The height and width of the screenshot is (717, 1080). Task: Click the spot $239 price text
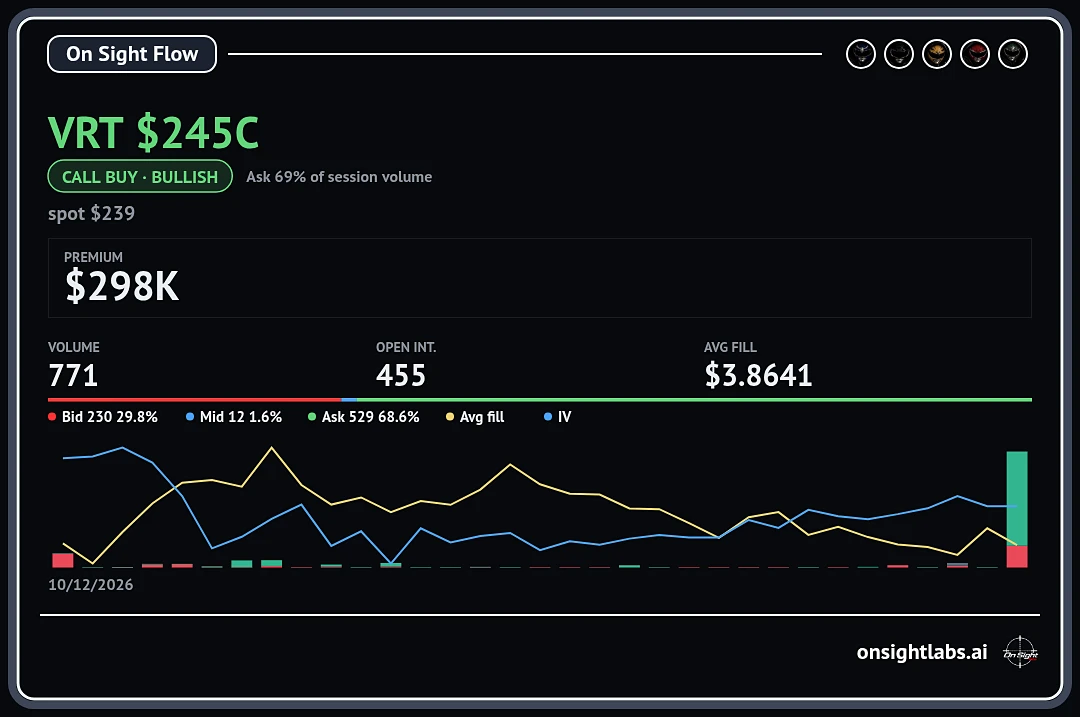92,214
